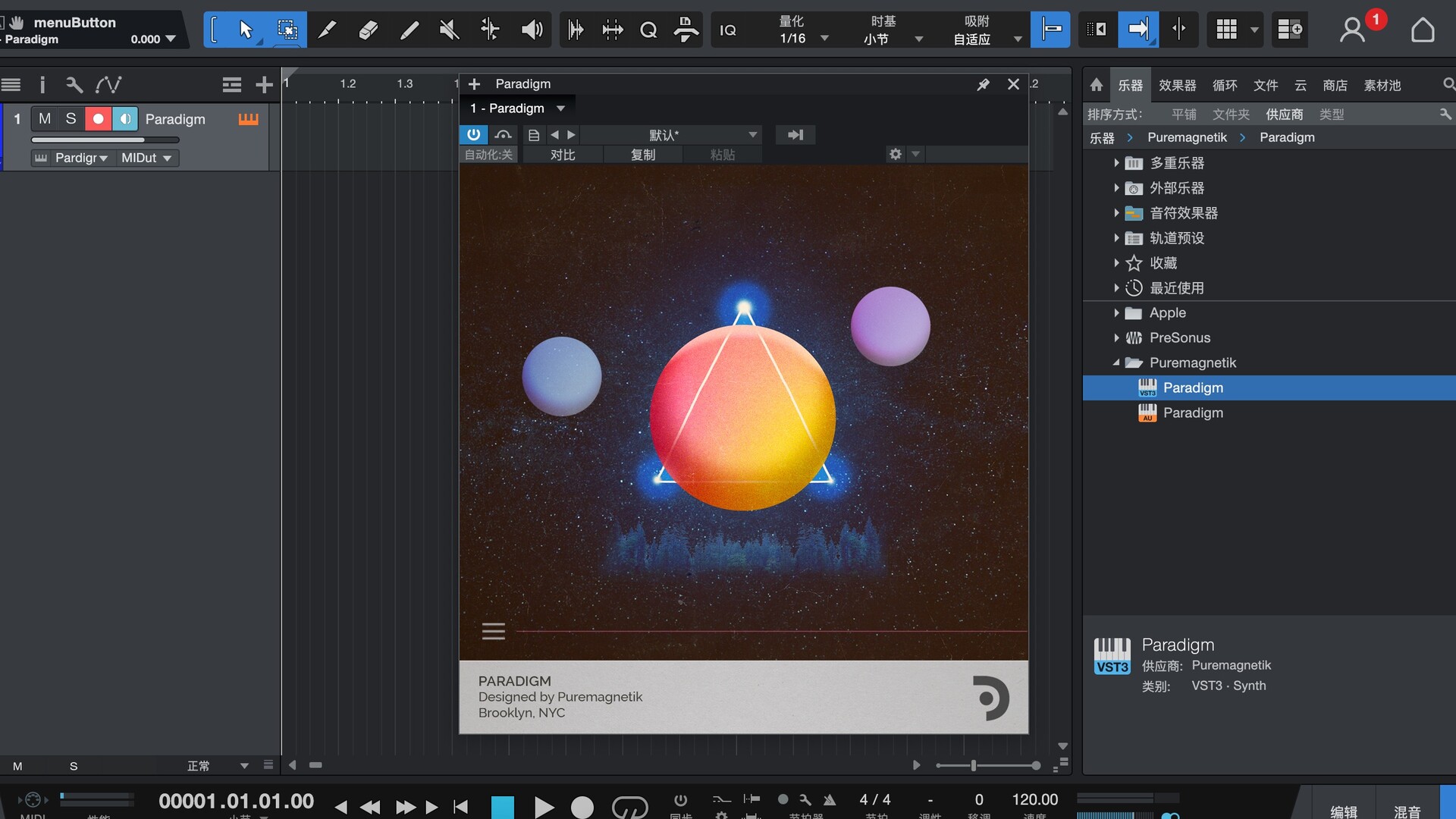Click the Q quantize icon

pos(648,30)
